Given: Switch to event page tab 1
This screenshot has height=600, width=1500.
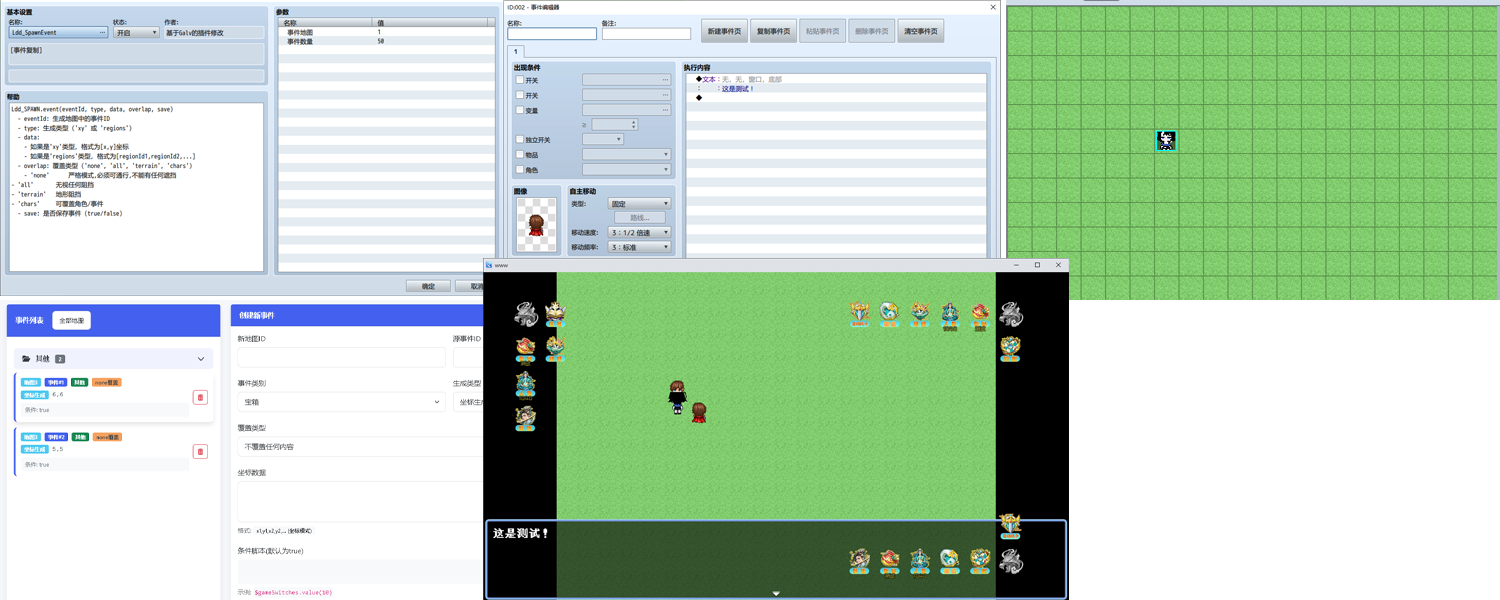Looking at the screenshot, I should 516,52.
